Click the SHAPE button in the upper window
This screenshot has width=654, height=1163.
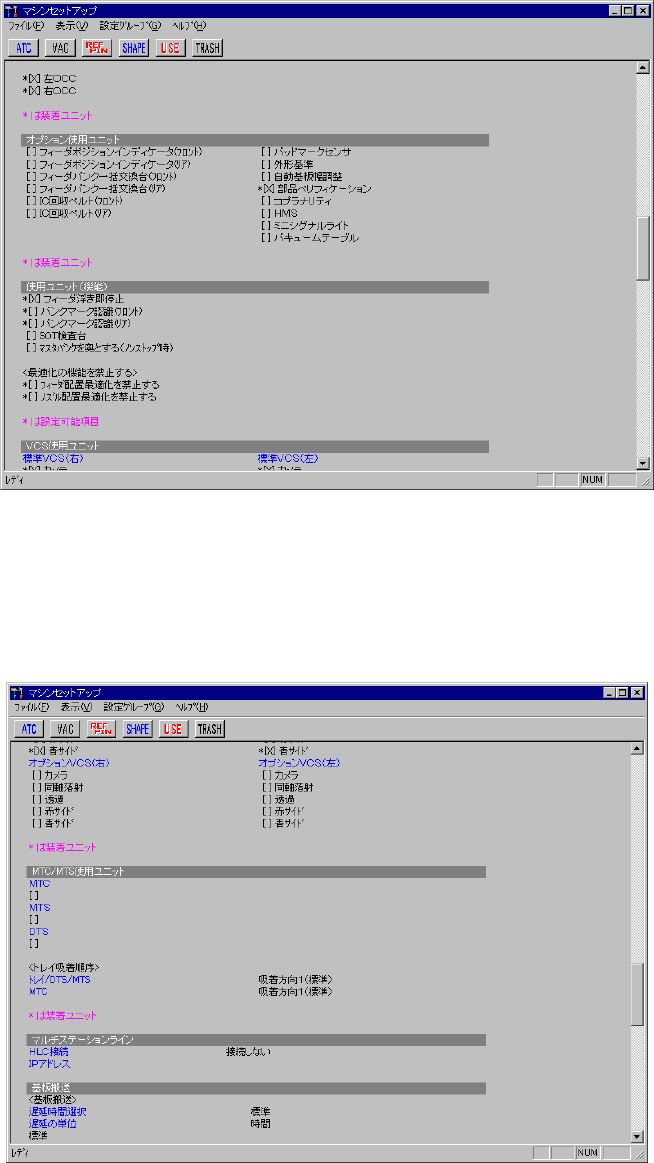click(x=133, y=48)
